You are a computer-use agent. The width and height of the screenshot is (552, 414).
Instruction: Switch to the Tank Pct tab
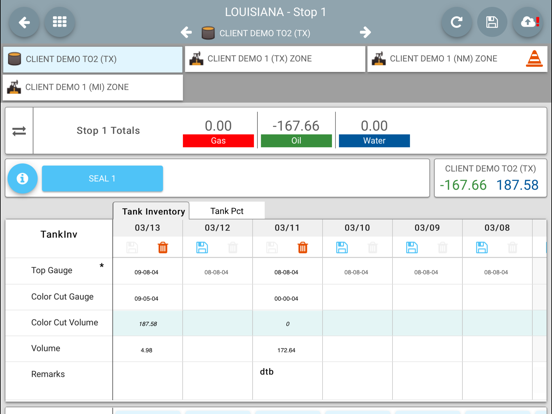pos(227,211)
